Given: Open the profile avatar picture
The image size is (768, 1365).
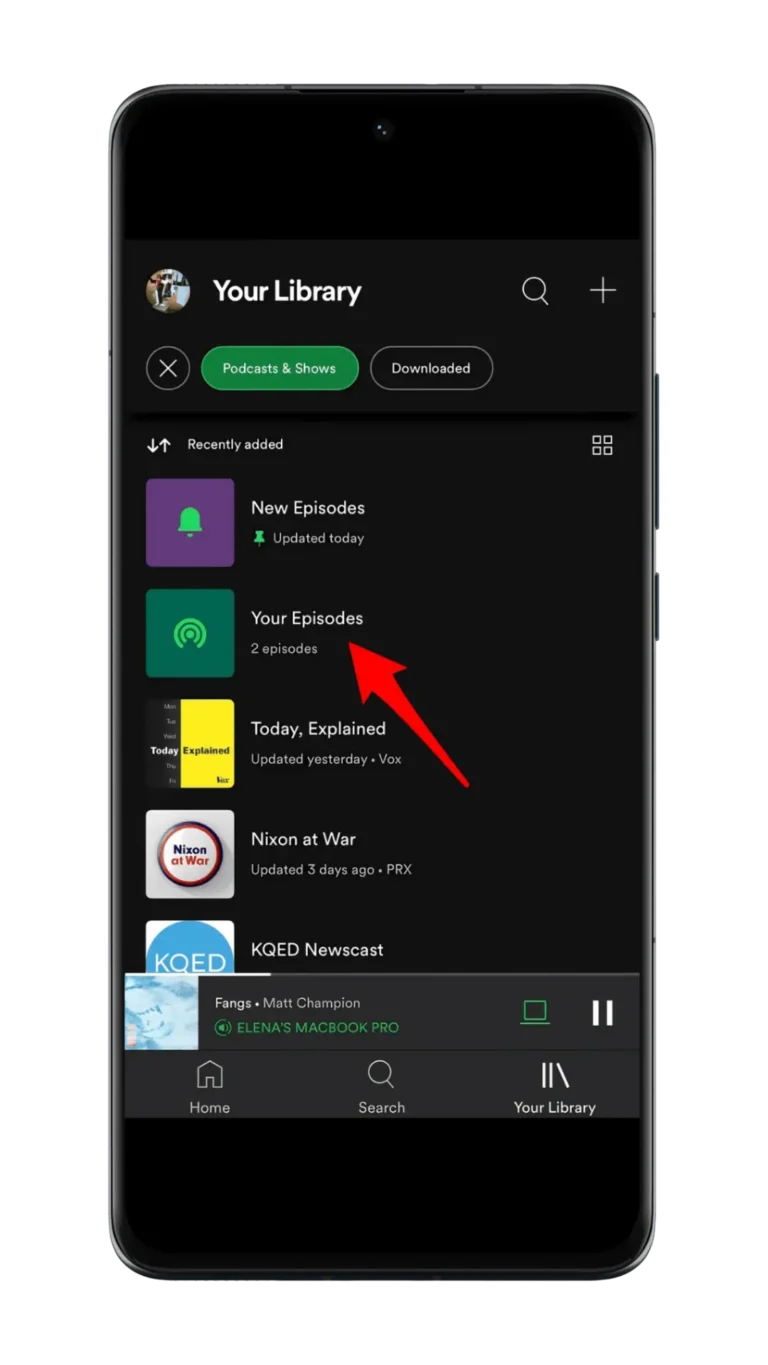Looking at the screenshot, I should [x=168, y=291].
